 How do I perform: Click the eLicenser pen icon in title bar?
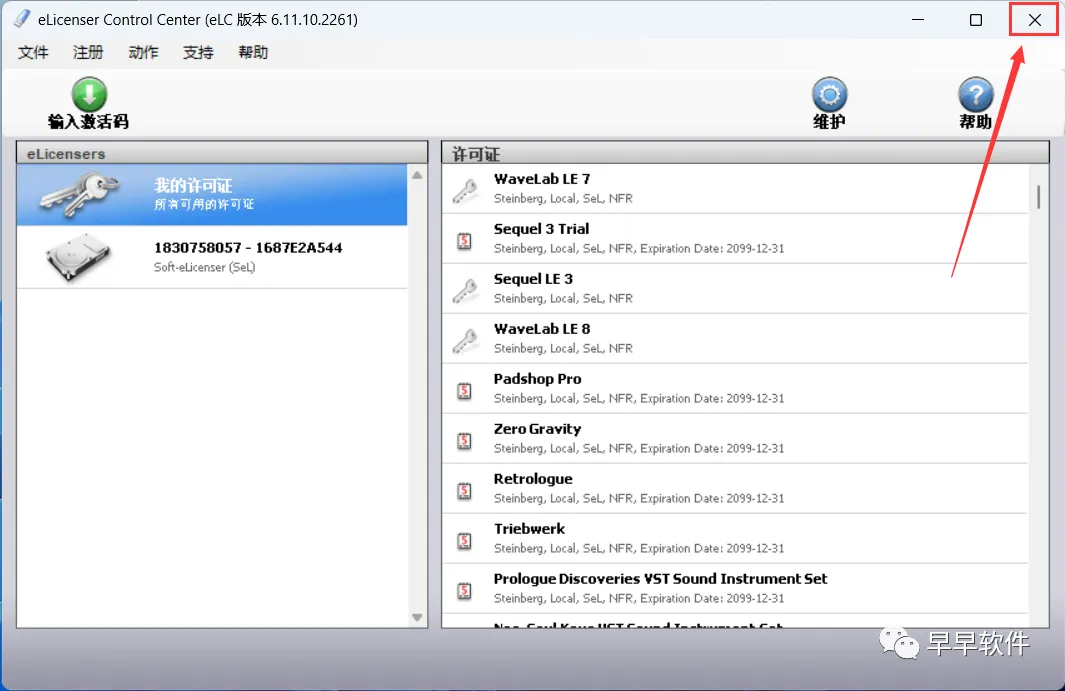22,19
